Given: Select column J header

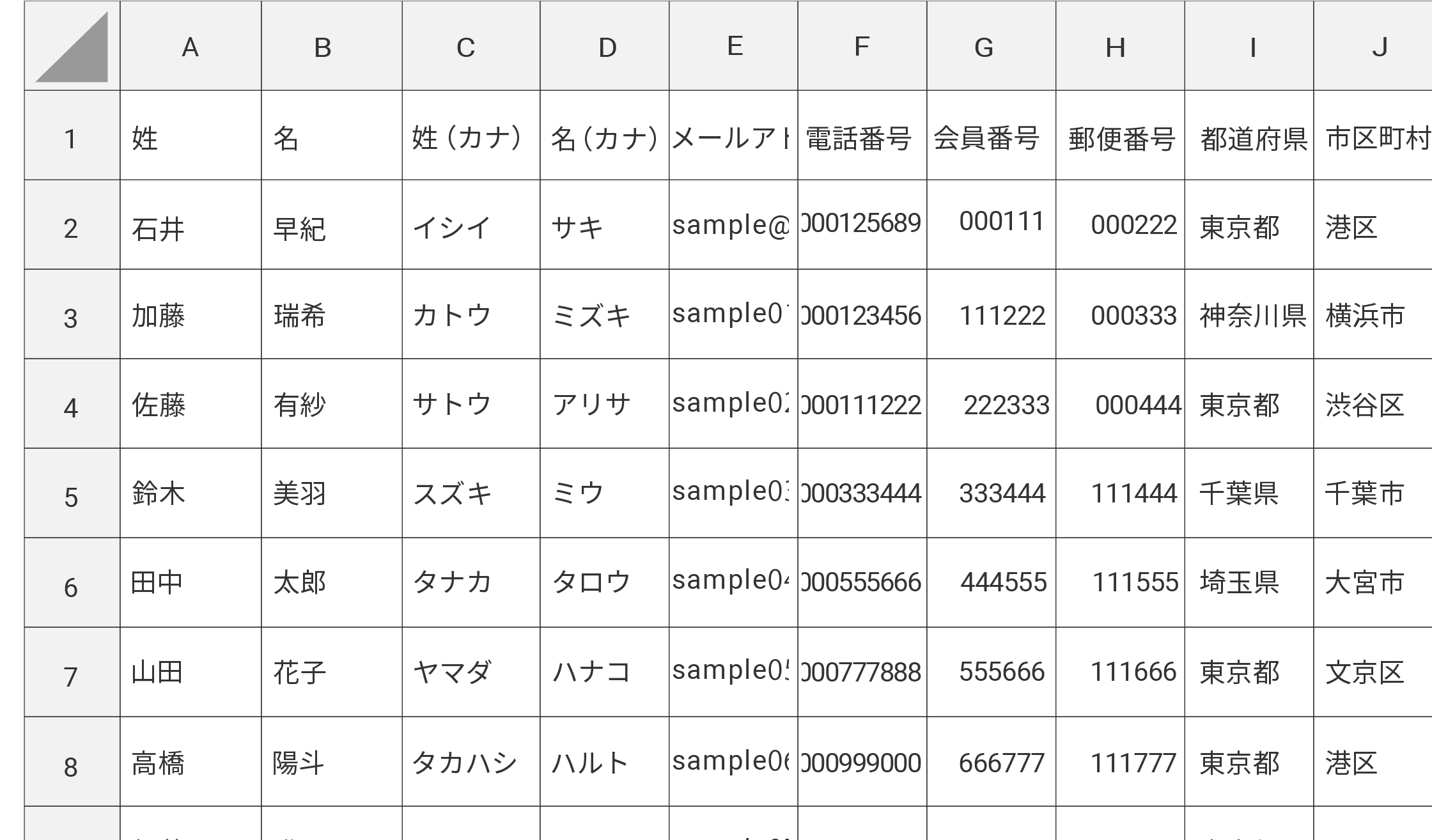Looking at the screenshot, I should click(1373, 46).
